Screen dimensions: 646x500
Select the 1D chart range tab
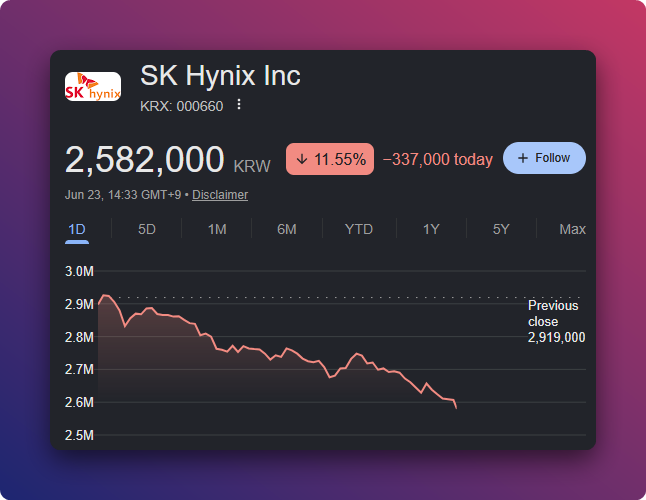77,229
